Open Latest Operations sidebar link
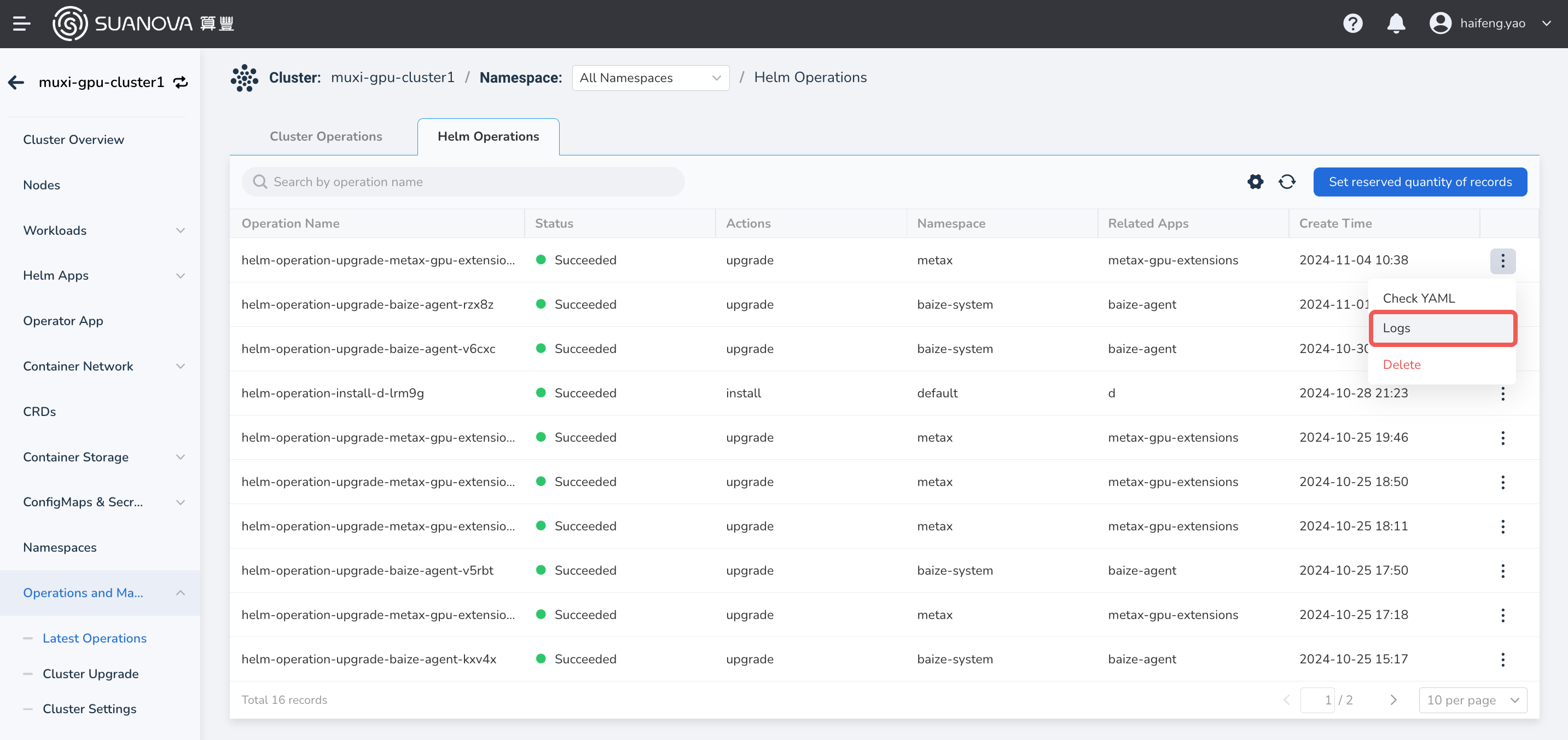The height and width of the screenshot is (740, 1568). [94, 638]
